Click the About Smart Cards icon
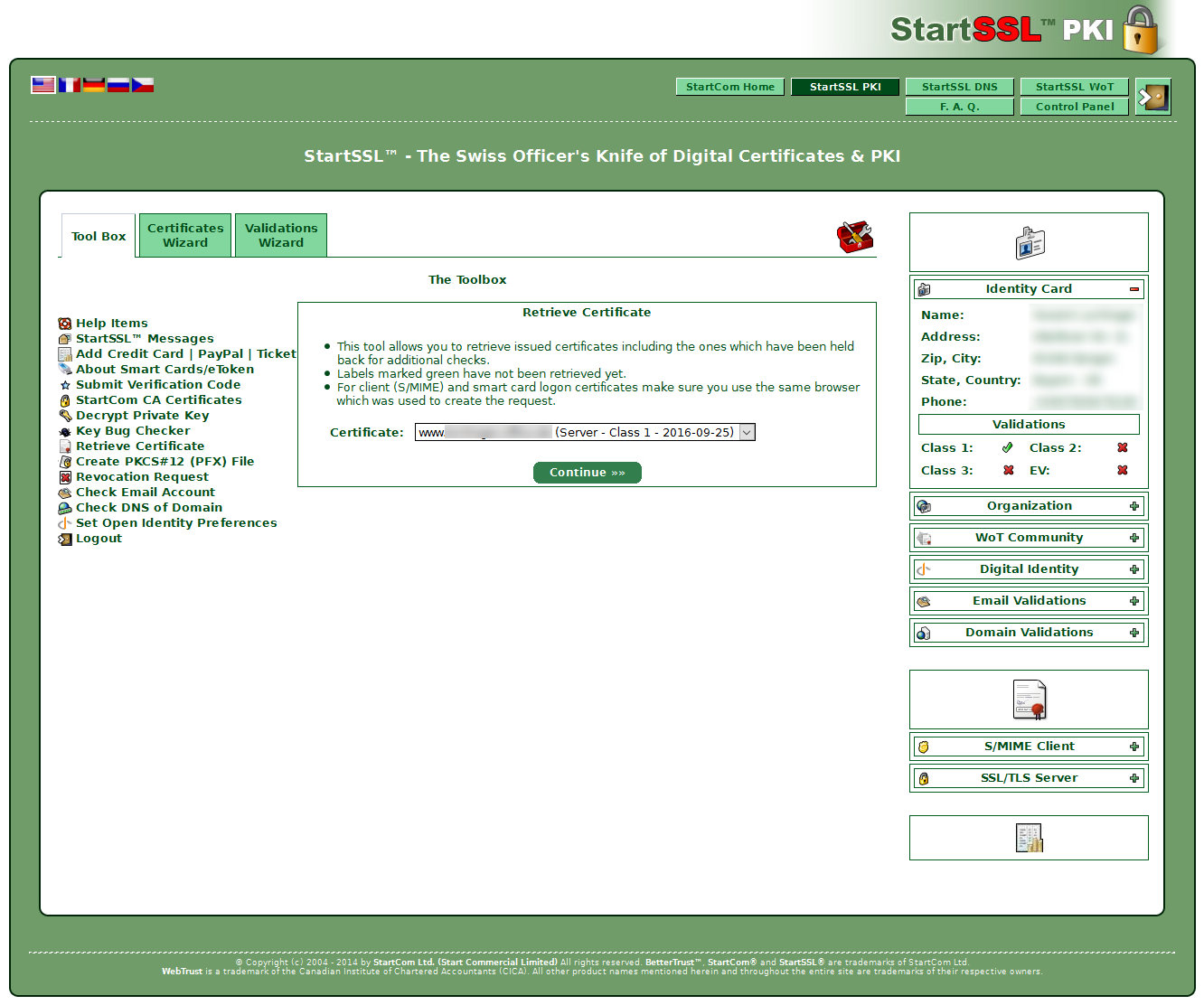The image size is (1204, 1005). (x=65, y=370)
